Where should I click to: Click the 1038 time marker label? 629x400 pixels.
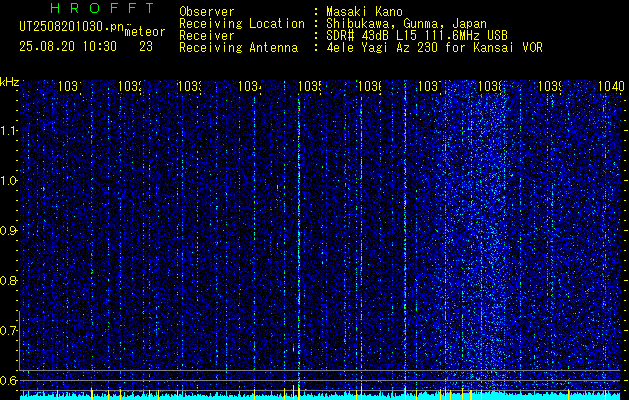click(491, 86)
